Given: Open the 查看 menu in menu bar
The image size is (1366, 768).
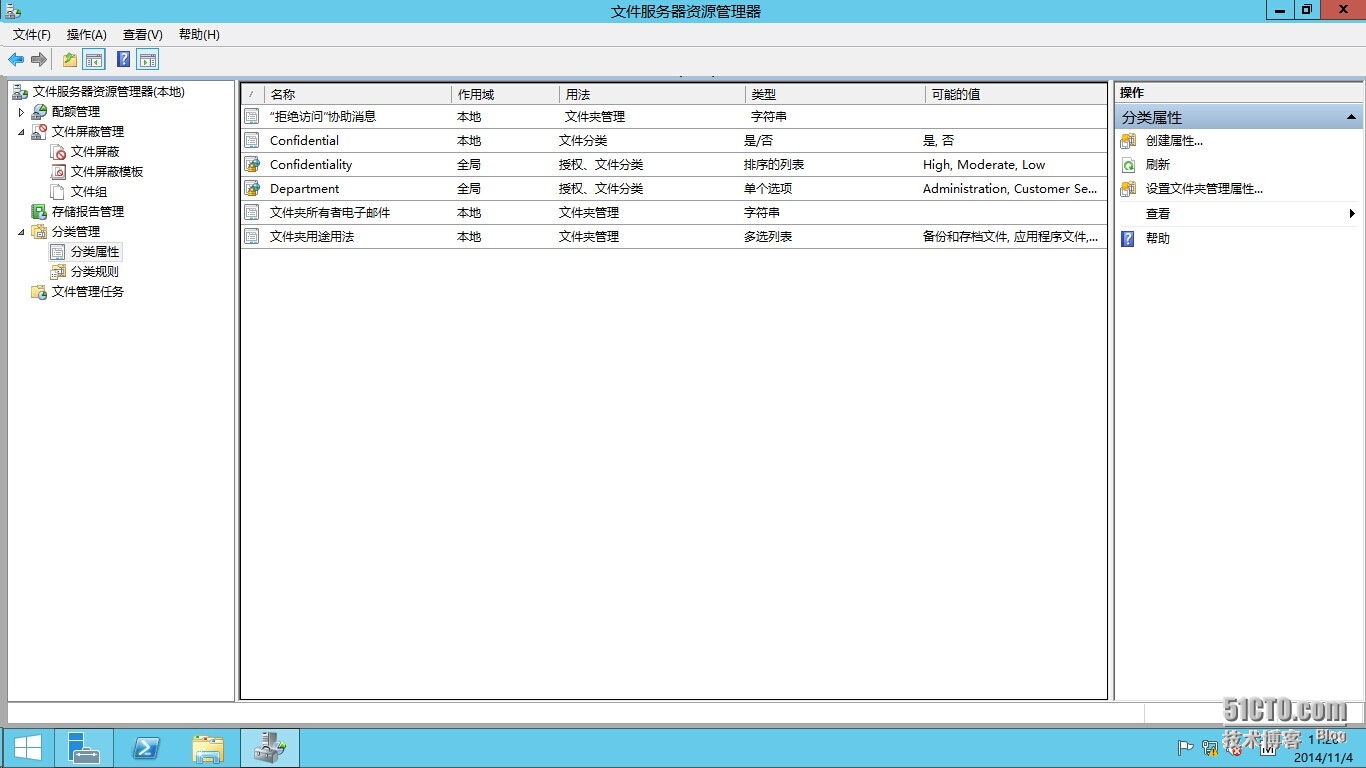Looking at the screenshot, I should click(x=142, y=34).
